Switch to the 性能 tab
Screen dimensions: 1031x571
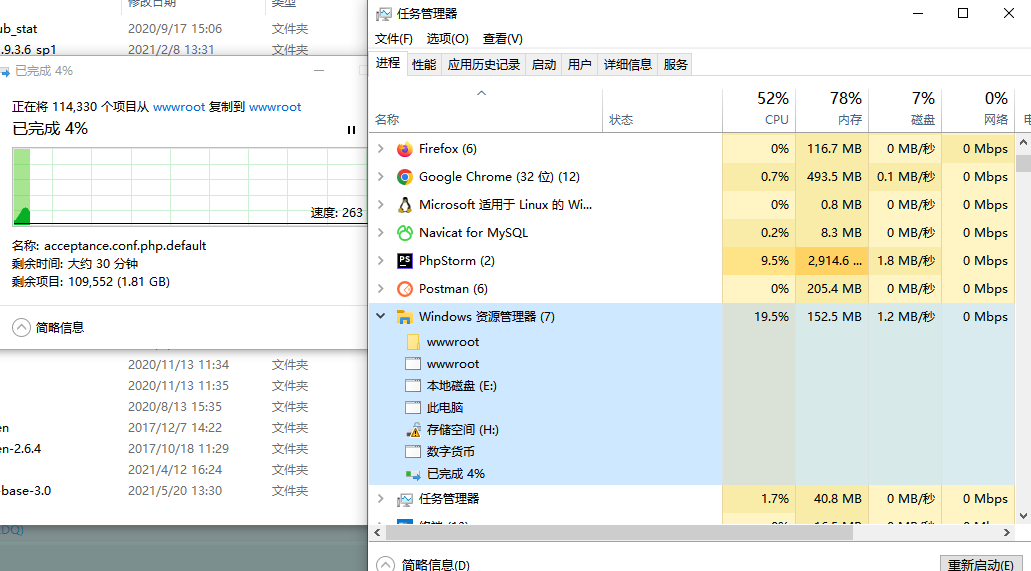[x=424, y=64]
